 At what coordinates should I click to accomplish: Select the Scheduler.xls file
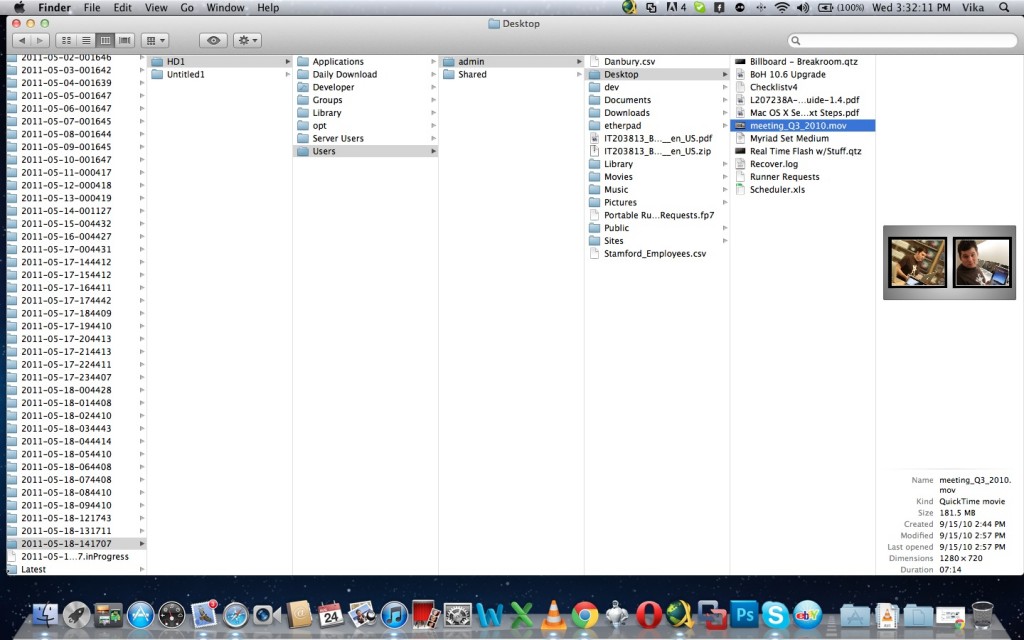pos(777,189)
